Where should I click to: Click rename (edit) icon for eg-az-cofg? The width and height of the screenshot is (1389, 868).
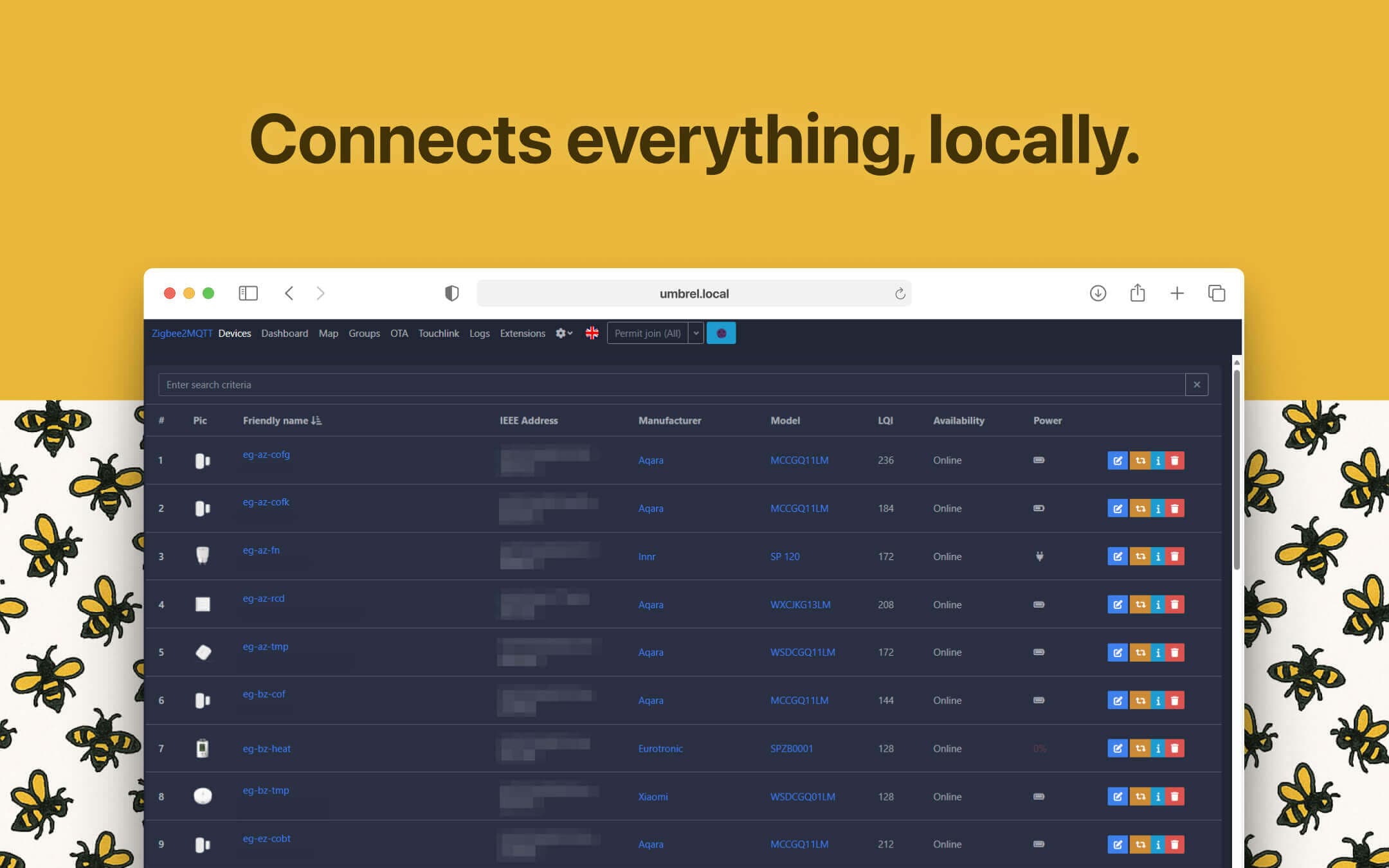coord(1117,460)
